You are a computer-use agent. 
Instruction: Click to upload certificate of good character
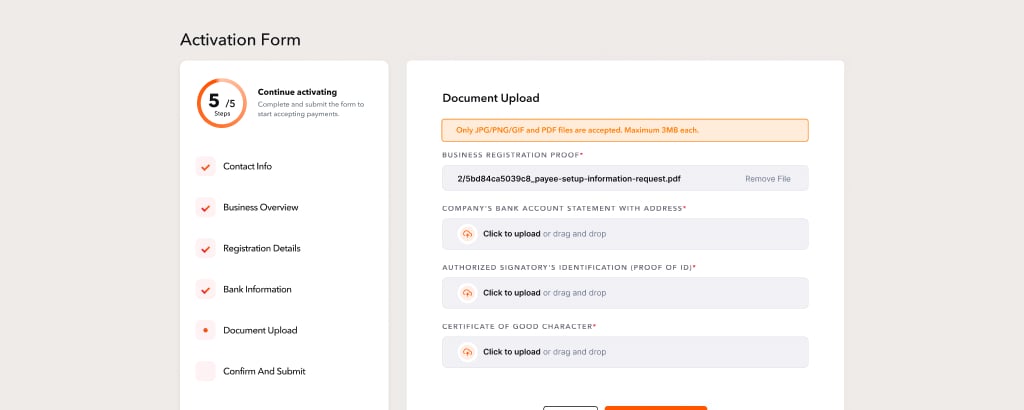click(511, 352)
